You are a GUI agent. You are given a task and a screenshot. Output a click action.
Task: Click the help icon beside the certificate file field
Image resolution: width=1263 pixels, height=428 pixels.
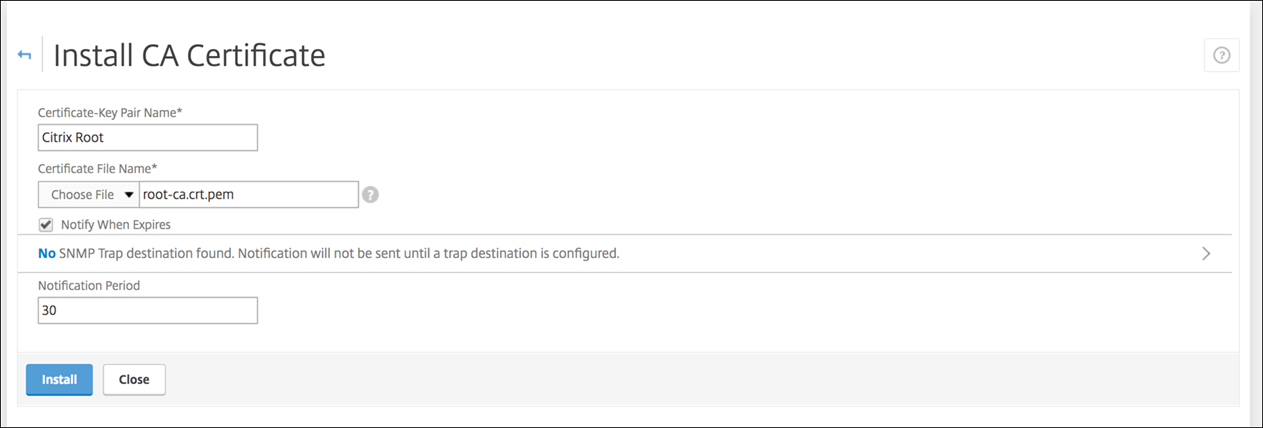point(370,195)
